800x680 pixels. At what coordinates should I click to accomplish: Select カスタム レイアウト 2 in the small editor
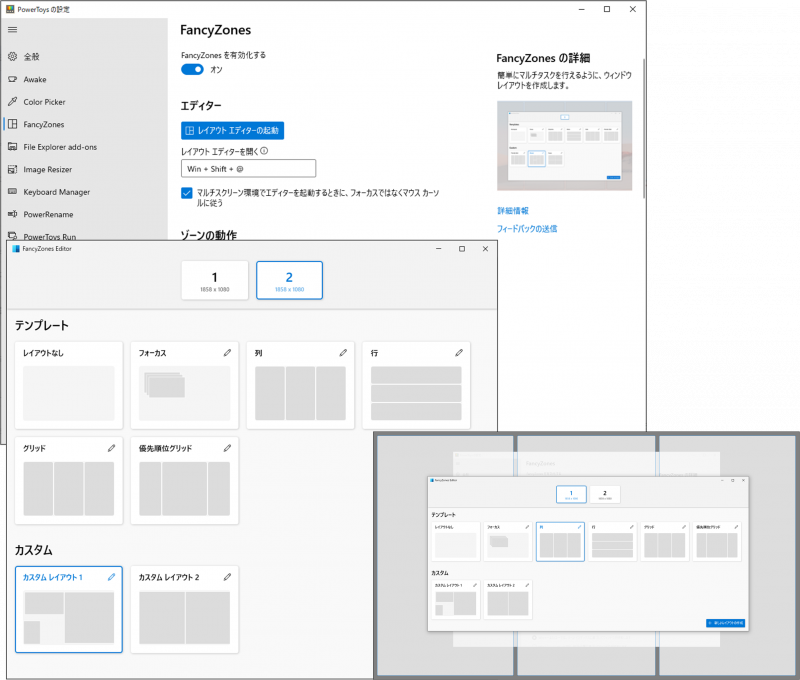[x=508, y=599]
